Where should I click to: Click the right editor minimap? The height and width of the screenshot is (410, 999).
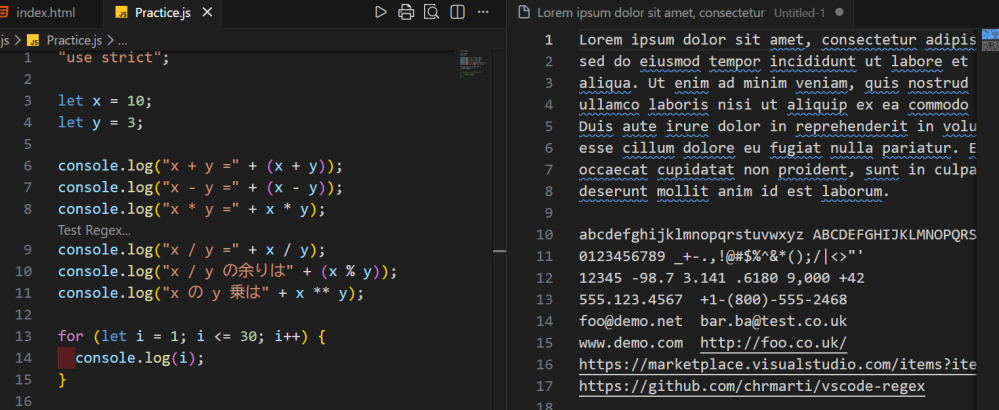pos(989,39)
